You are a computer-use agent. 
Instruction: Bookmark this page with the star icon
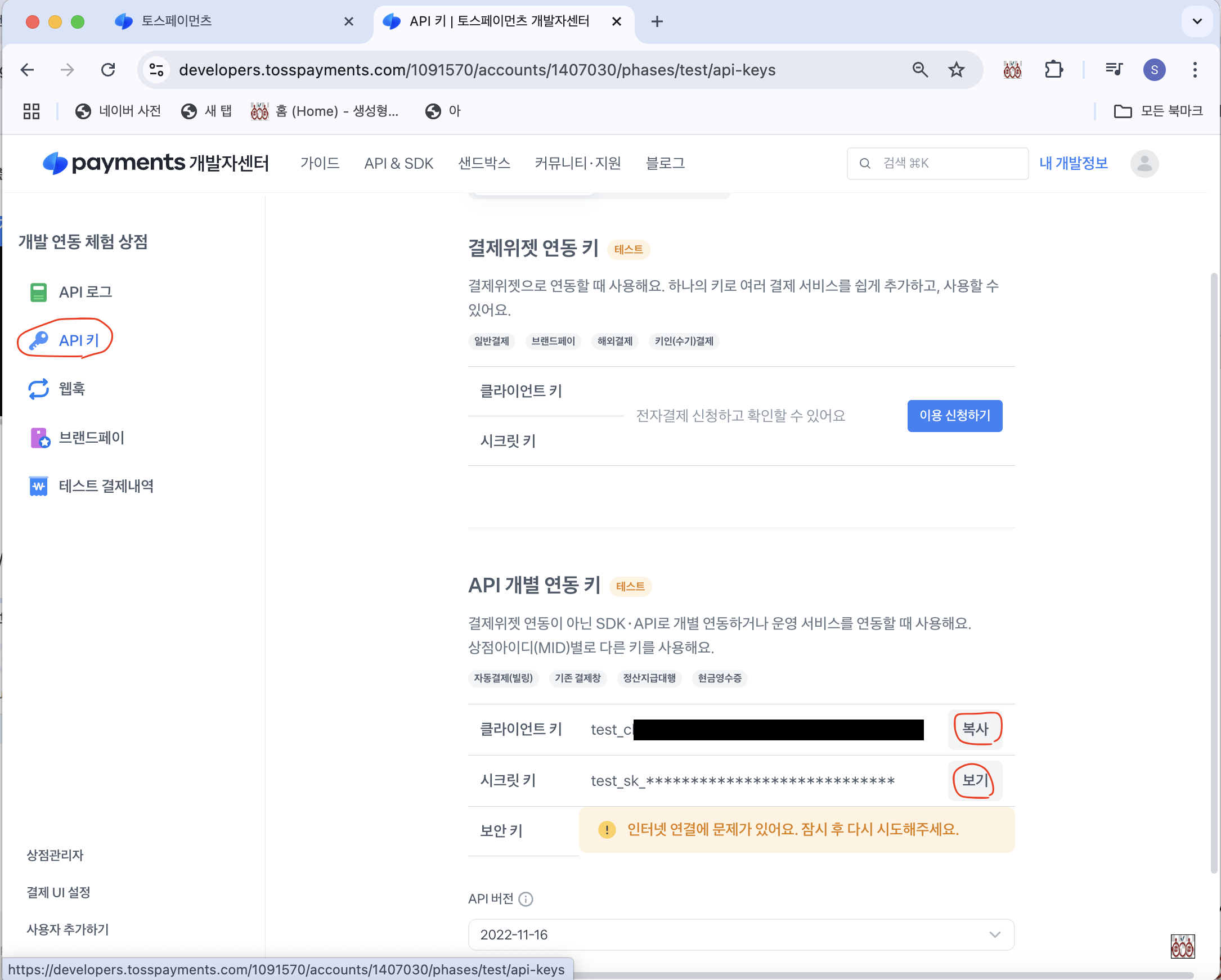pos(957,70)
